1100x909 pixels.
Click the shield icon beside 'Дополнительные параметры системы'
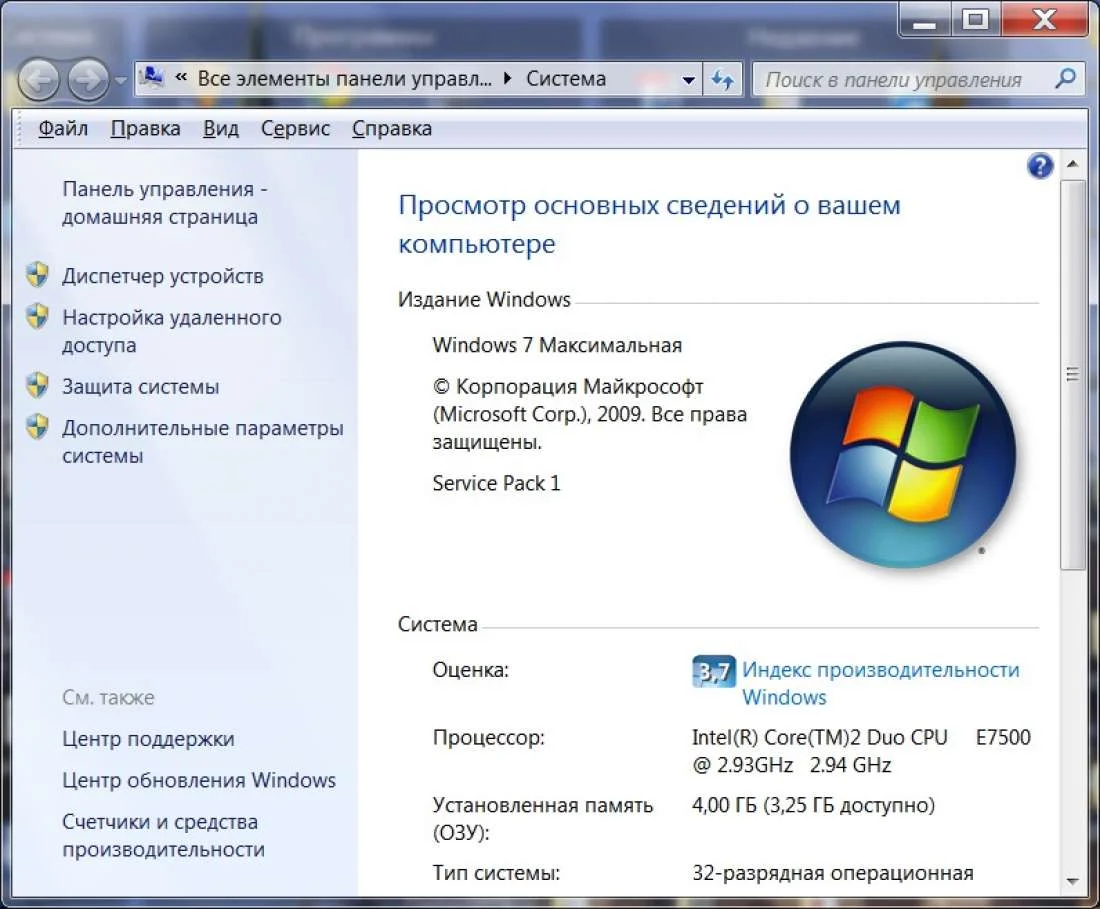(37, 426)
